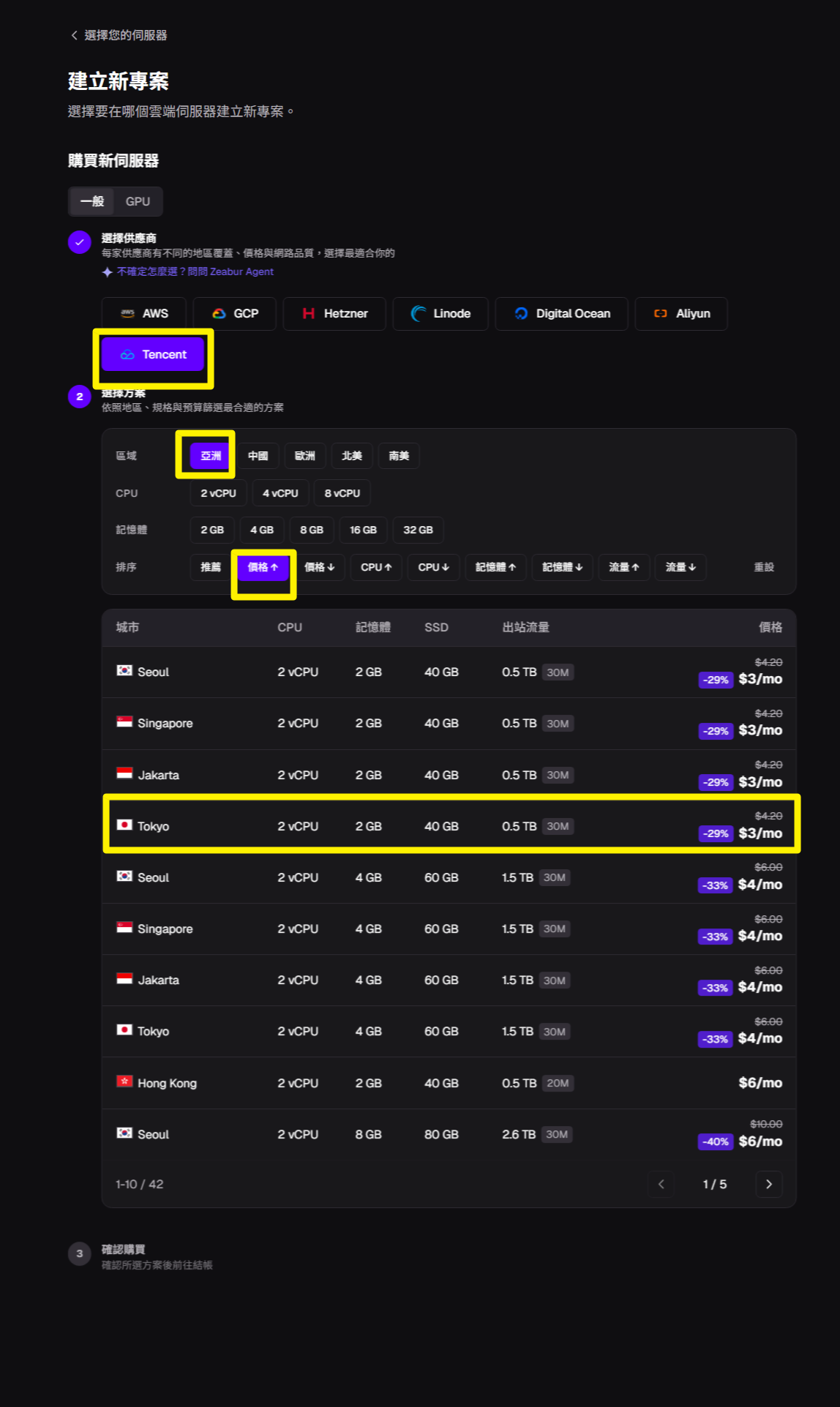The image size is (840, 1407).
Task: Sort plans by price descending
Action: click(x=319, y=567)
